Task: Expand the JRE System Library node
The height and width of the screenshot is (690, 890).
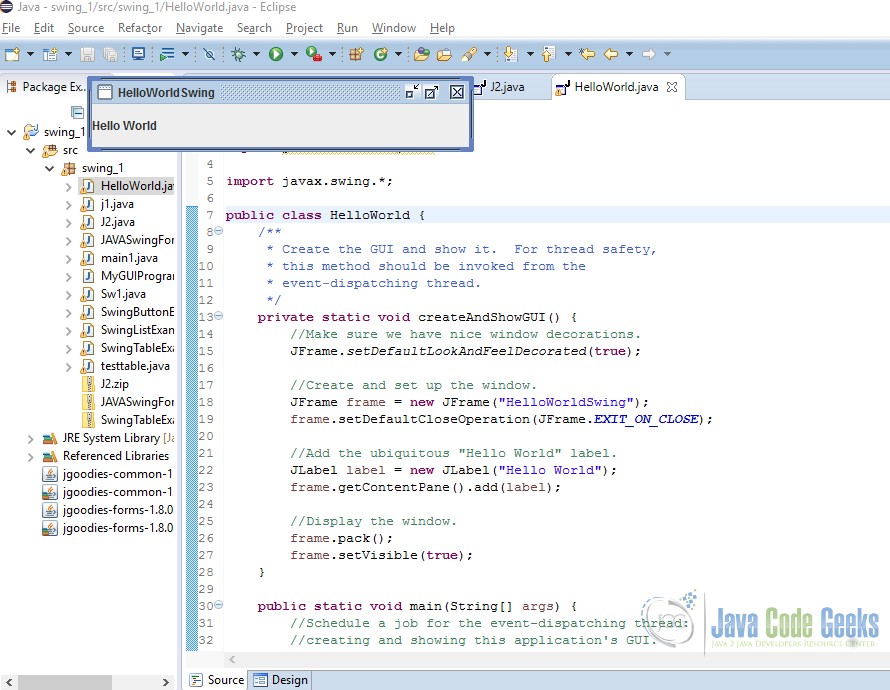Action: pos(30,440)
